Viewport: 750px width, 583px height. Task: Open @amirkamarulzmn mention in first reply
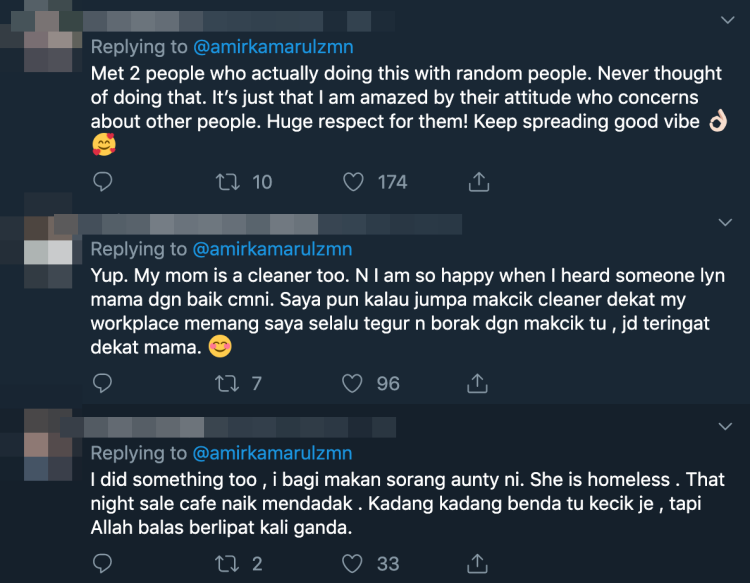tap(272, 47)
